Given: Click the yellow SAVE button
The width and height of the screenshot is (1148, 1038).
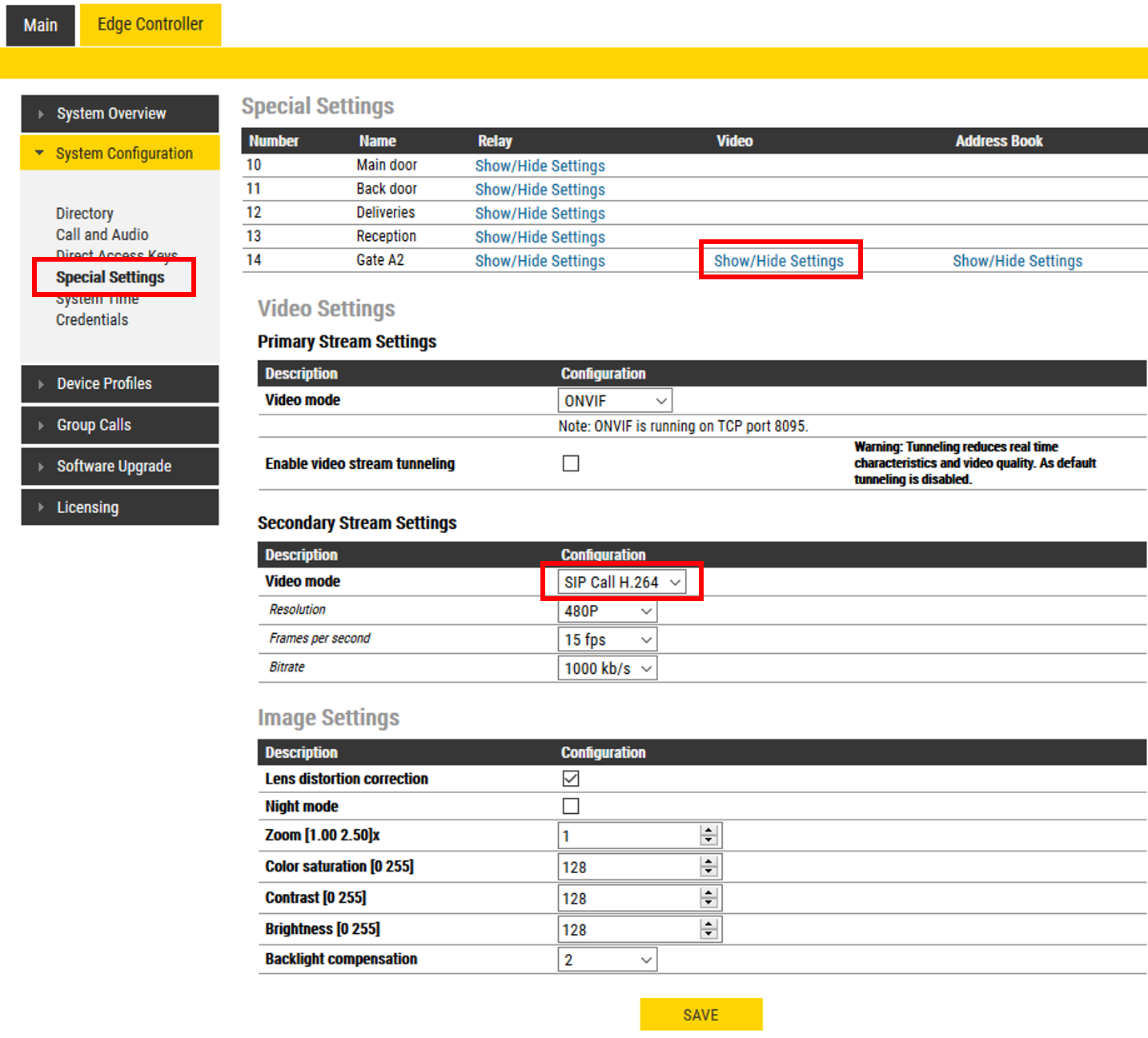Looking at the screenshot, I should click(700, 1015).
